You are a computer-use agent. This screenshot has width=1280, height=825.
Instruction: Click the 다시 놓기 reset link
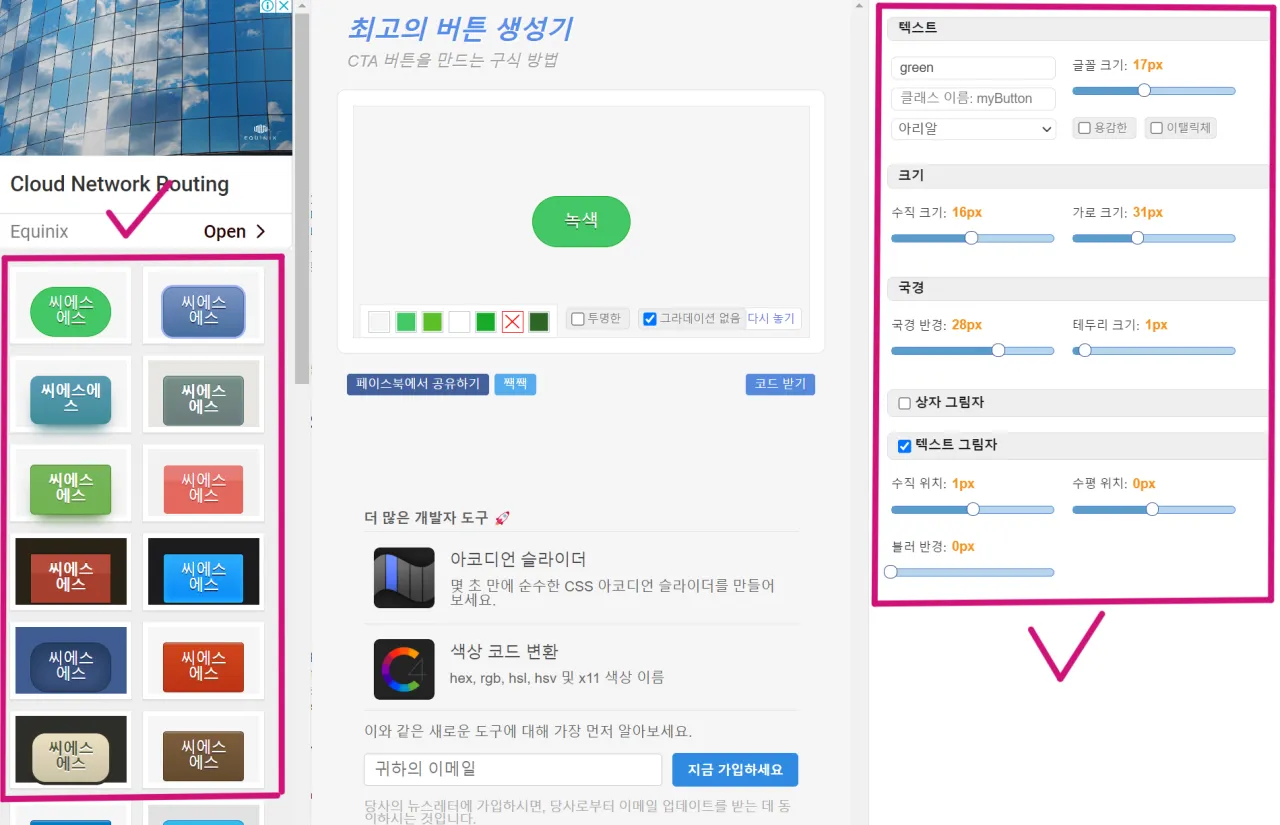coord(771,319)
